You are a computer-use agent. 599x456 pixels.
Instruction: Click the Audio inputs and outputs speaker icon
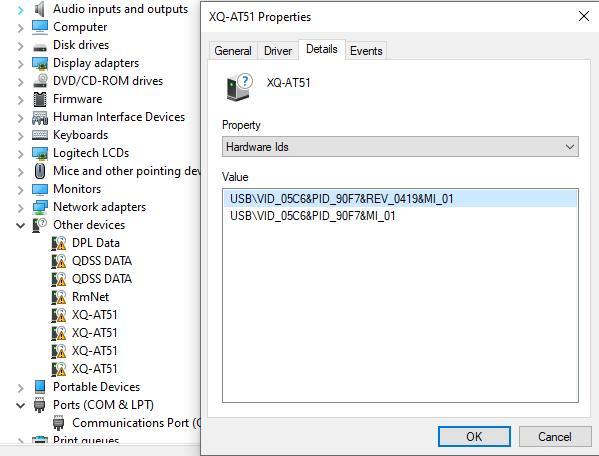point(40,9)
